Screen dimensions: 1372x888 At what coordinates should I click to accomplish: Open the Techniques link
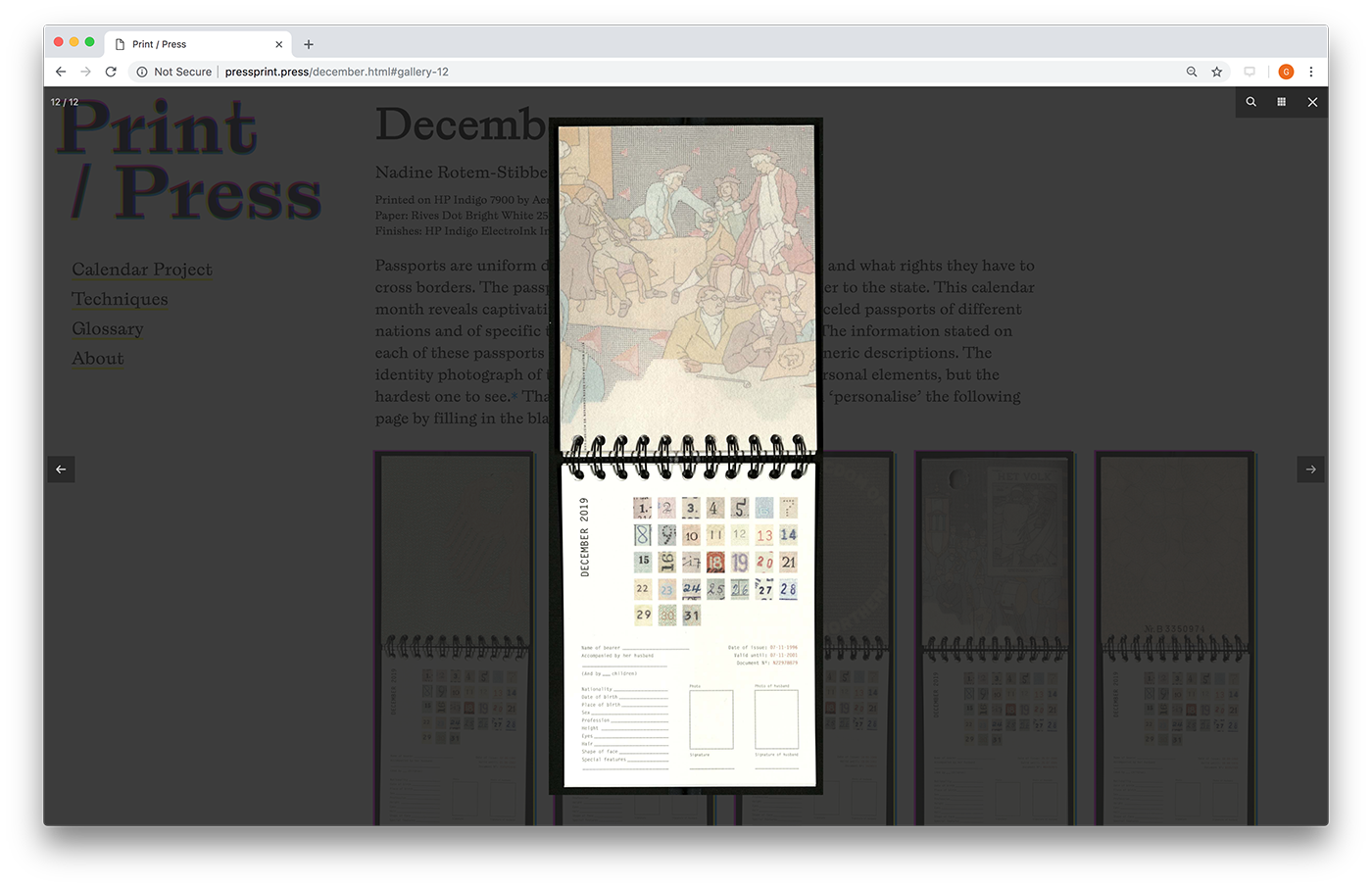120,299
